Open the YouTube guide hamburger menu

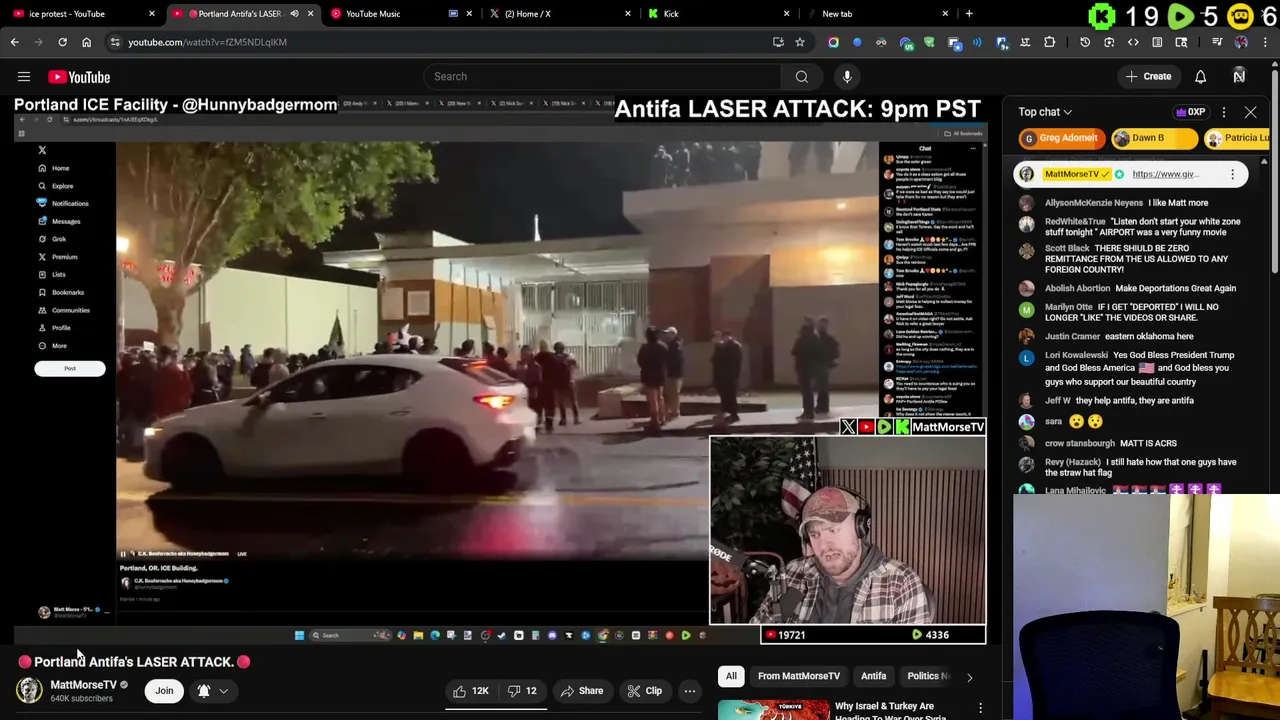(24, 77)
